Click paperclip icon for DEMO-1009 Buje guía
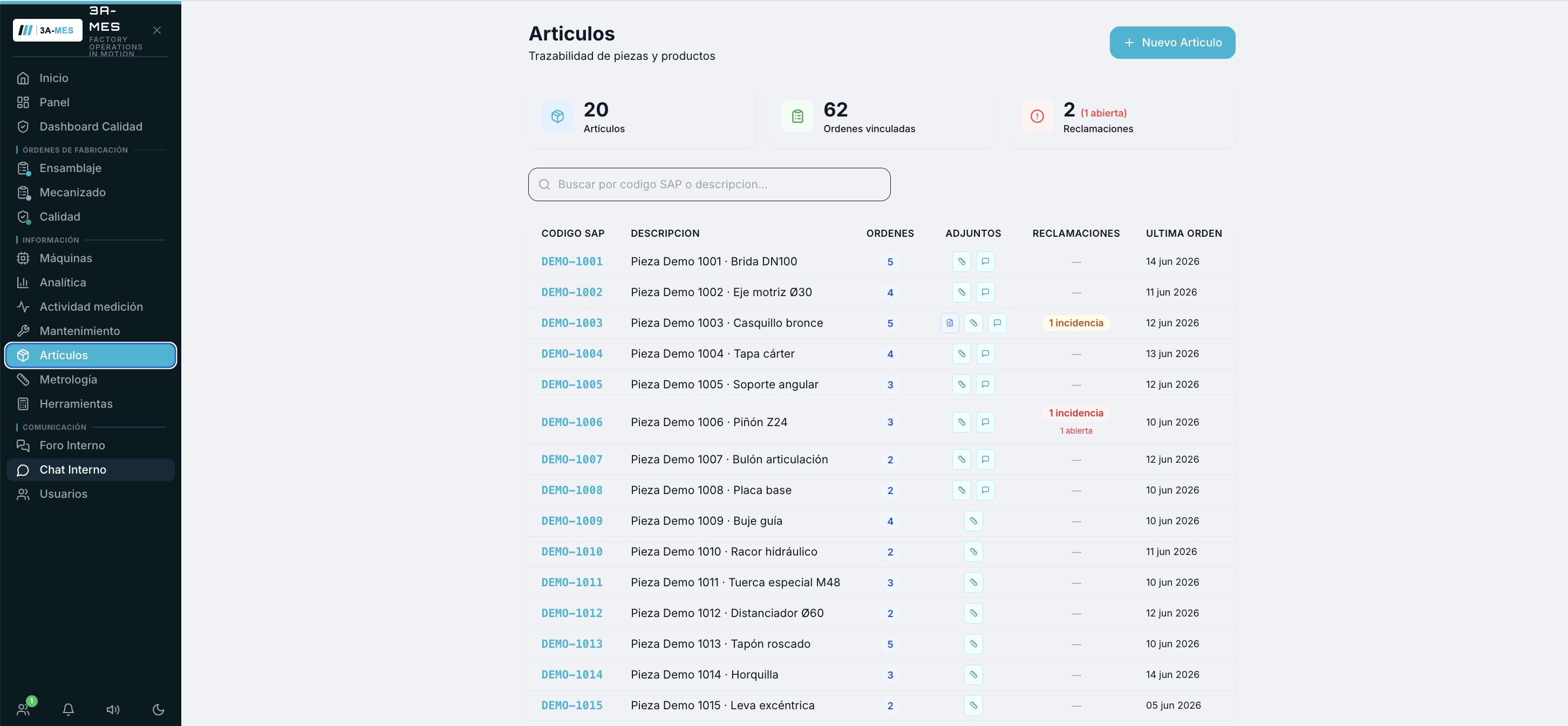The image size is (1568, 726). pyautogui.click(x=973, y=521)
